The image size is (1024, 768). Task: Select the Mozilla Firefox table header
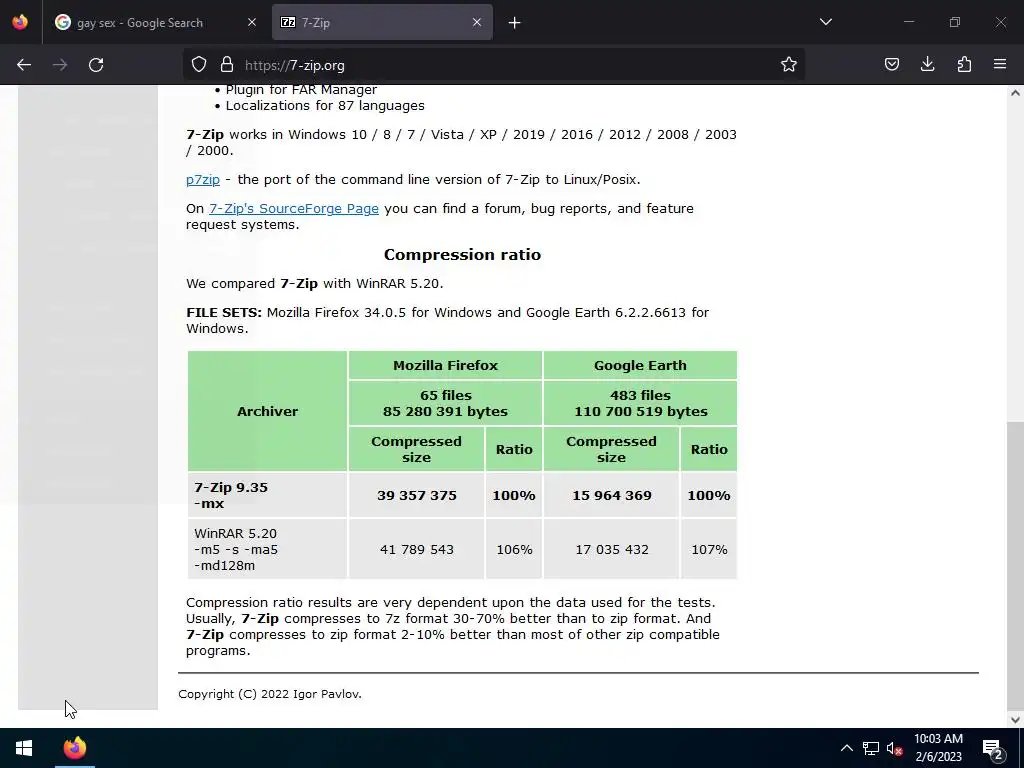(445, 365)
